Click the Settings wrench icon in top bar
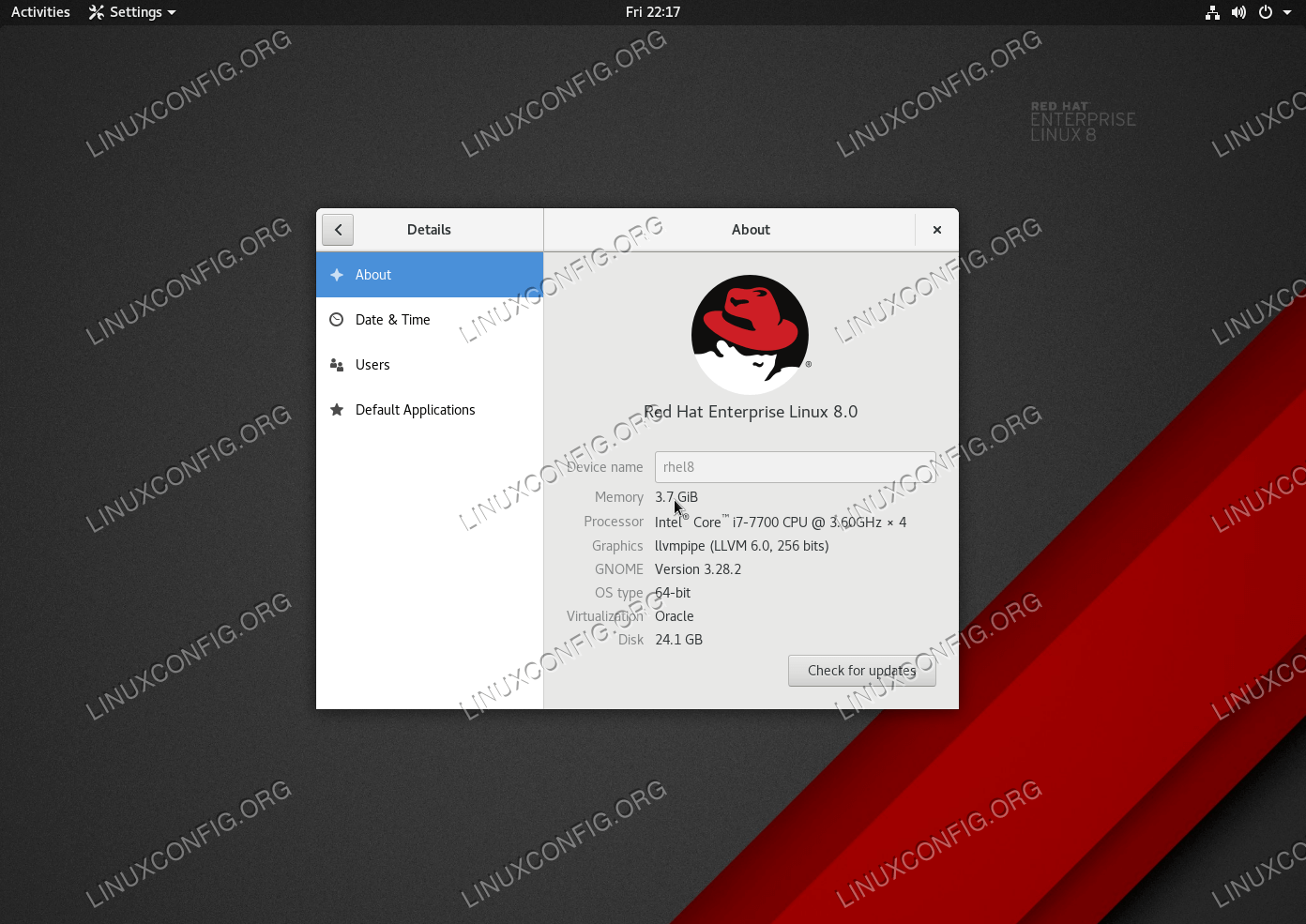Screen dimensions: 1306x924 coord(96,12)
